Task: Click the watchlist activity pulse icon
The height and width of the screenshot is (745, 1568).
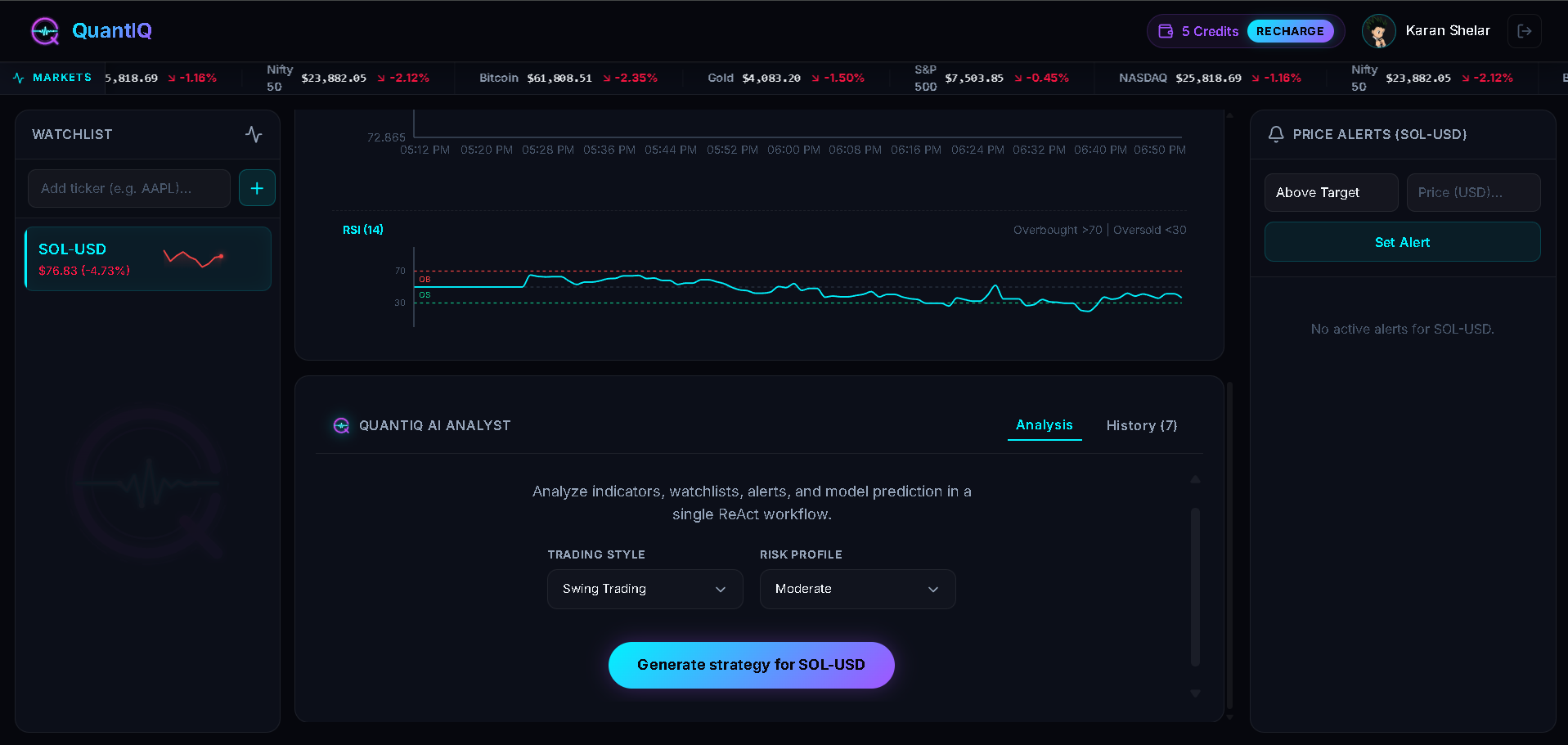Action: [254, 134]
